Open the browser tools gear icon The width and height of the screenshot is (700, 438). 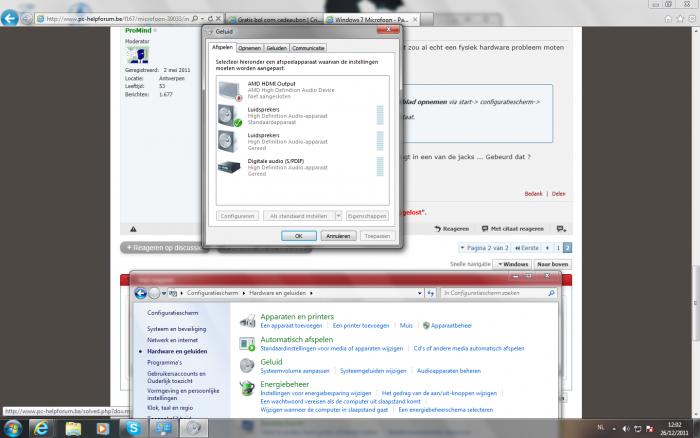692,19
